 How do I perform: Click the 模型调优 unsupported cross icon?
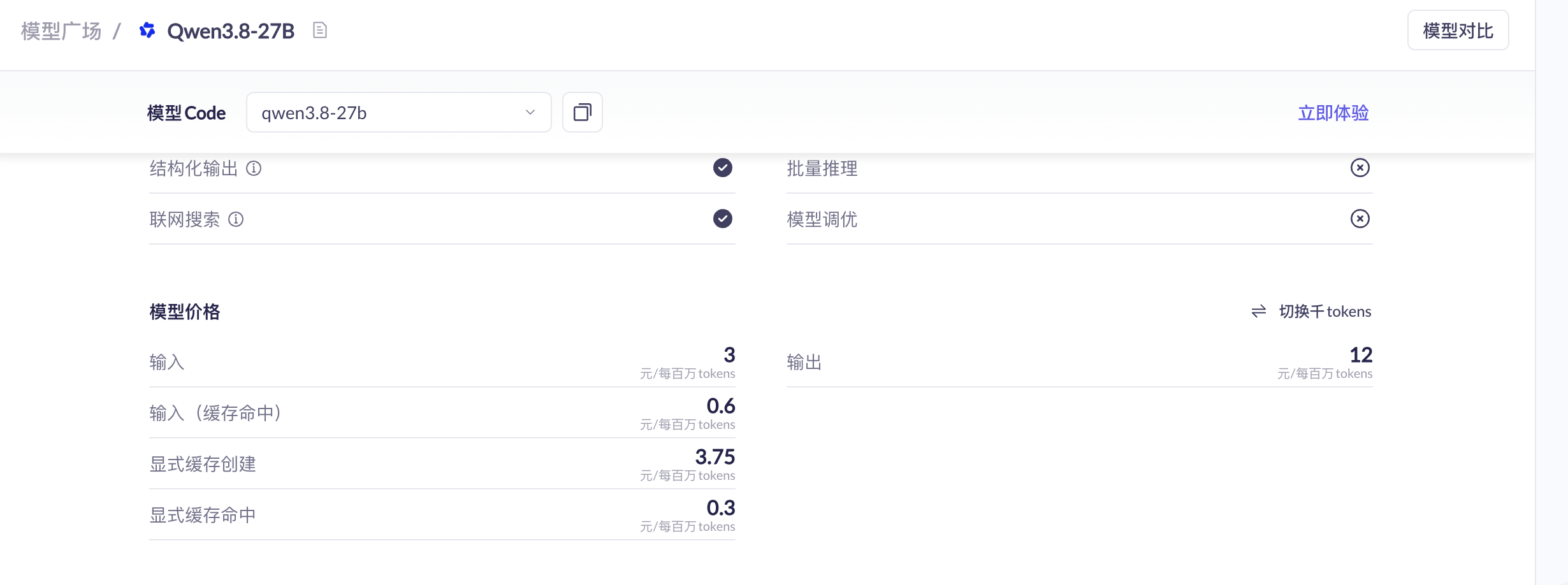(1360, 219)
